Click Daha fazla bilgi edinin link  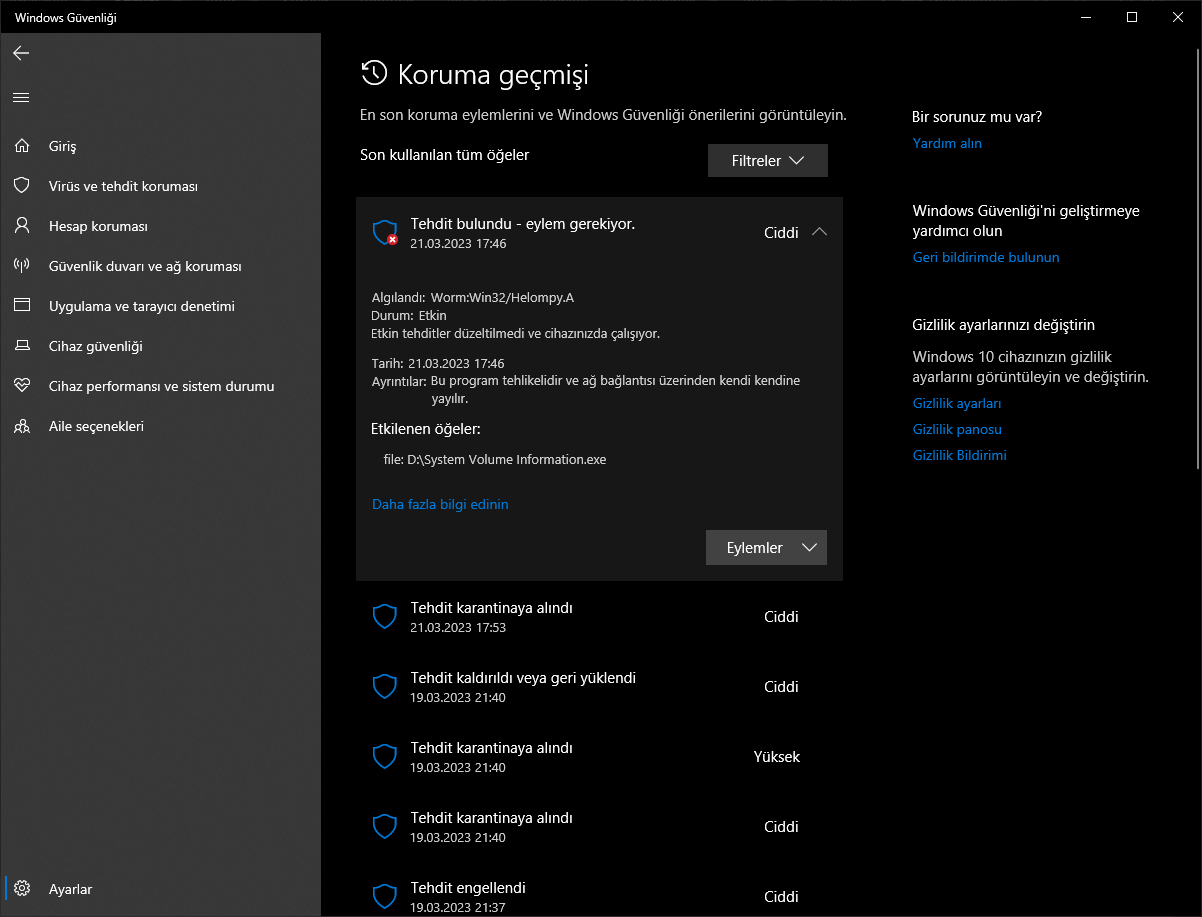[440, 504]
